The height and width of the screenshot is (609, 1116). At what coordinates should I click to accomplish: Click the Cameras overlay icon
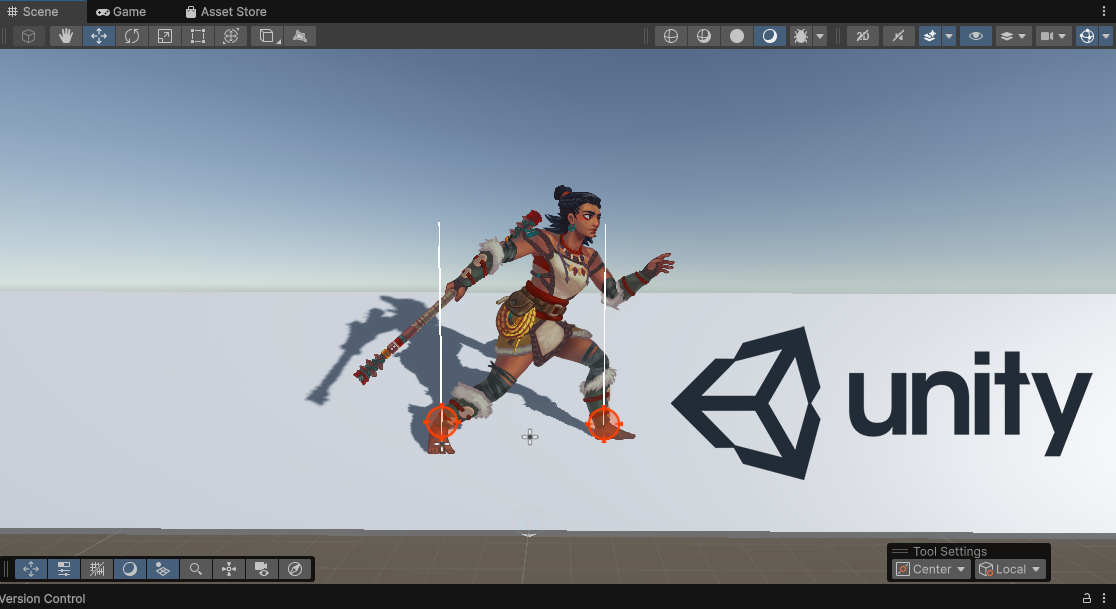point(261,569)
